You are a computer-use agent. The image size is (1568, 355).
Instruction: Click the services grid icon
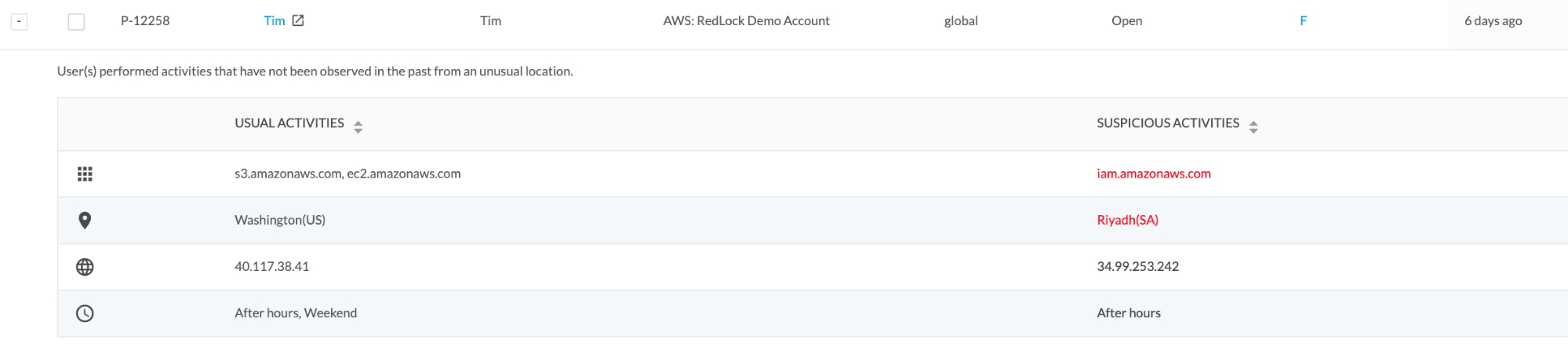(85, 174)
